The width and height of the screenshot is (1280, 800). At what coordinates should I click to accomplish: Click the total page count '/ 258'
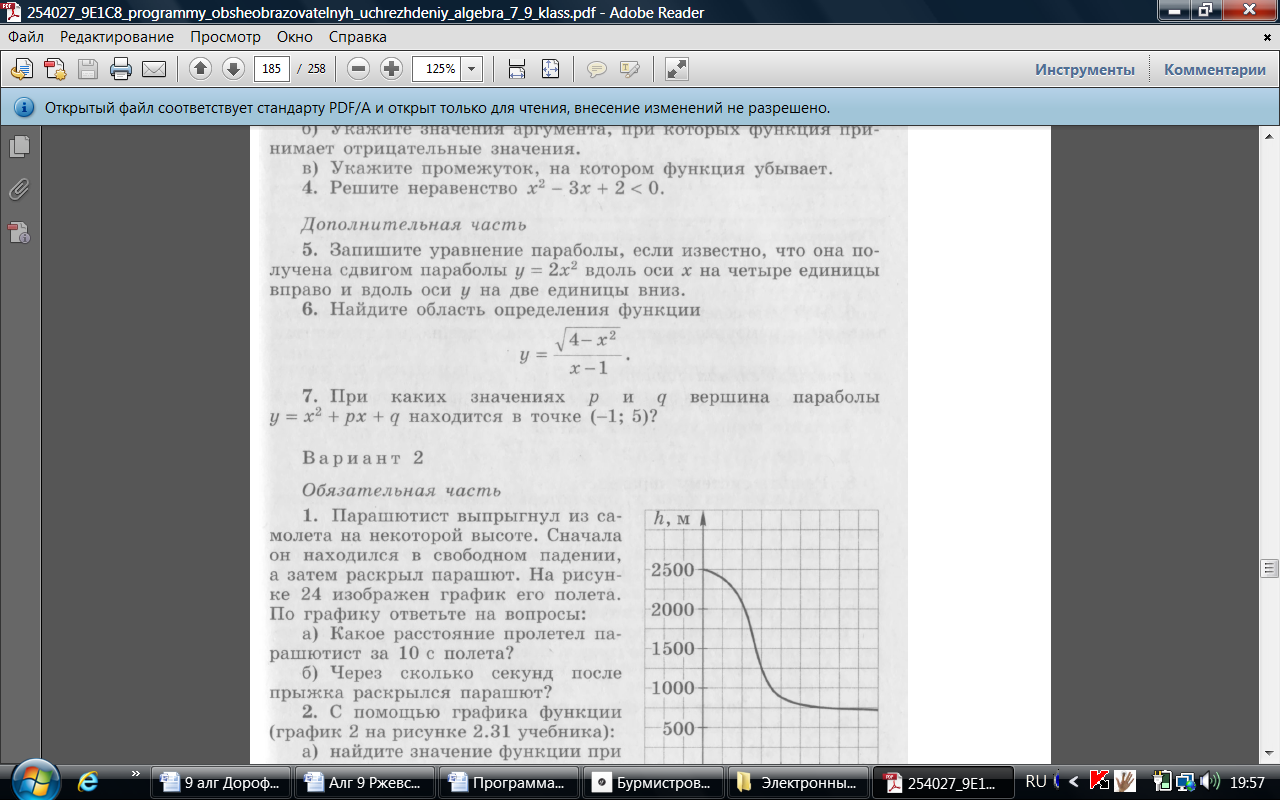[312, 69]
